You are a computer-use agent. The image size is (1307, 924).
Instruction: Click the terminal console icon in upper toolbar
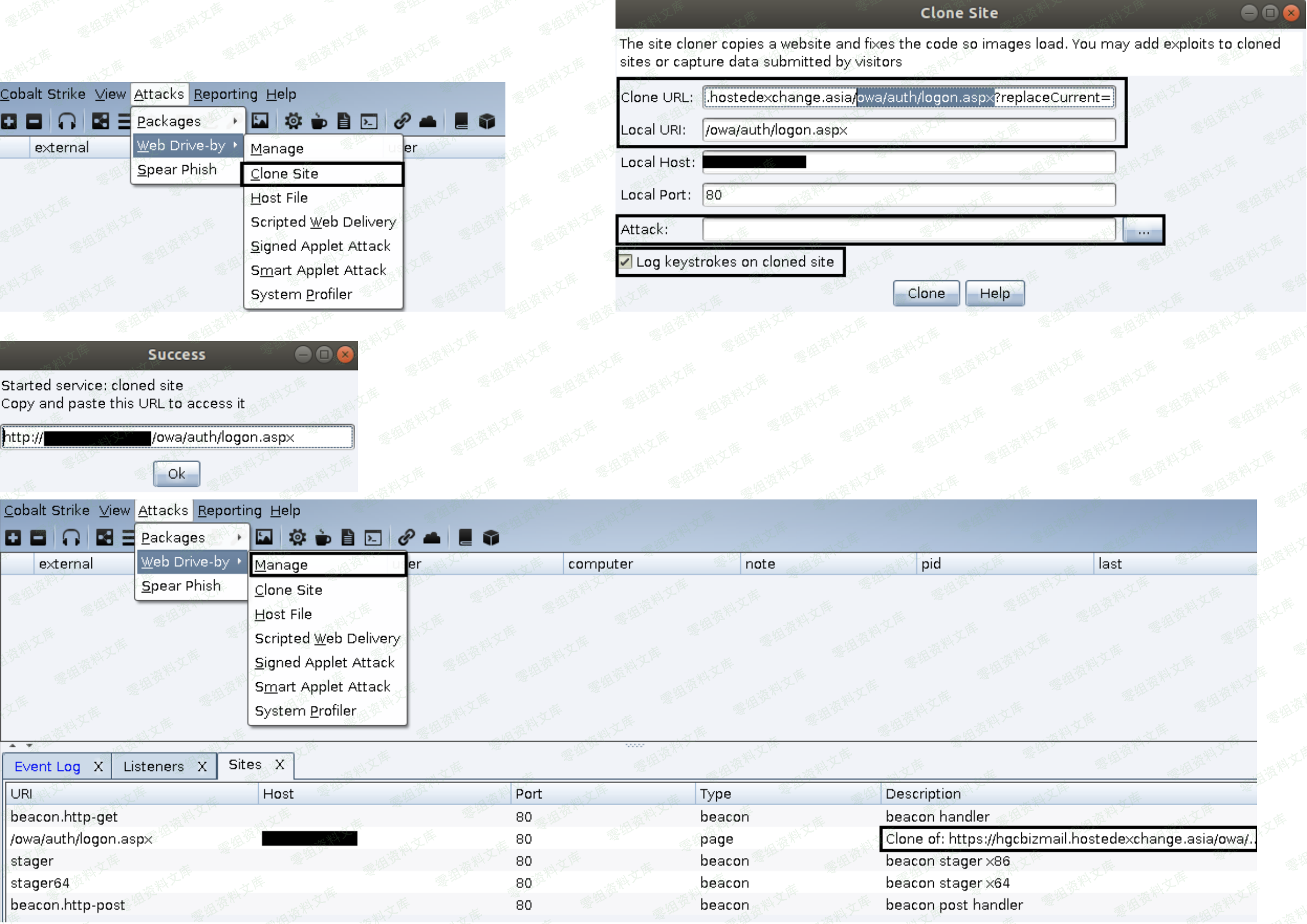click(x=369, y=121)
